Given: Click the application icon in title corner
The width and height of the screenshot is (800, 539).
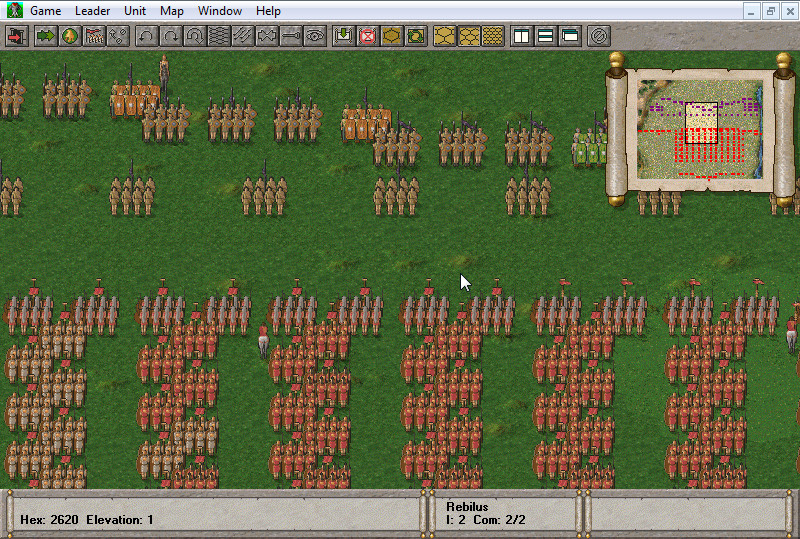Looking at the screenshot, I should coord(15,10).
